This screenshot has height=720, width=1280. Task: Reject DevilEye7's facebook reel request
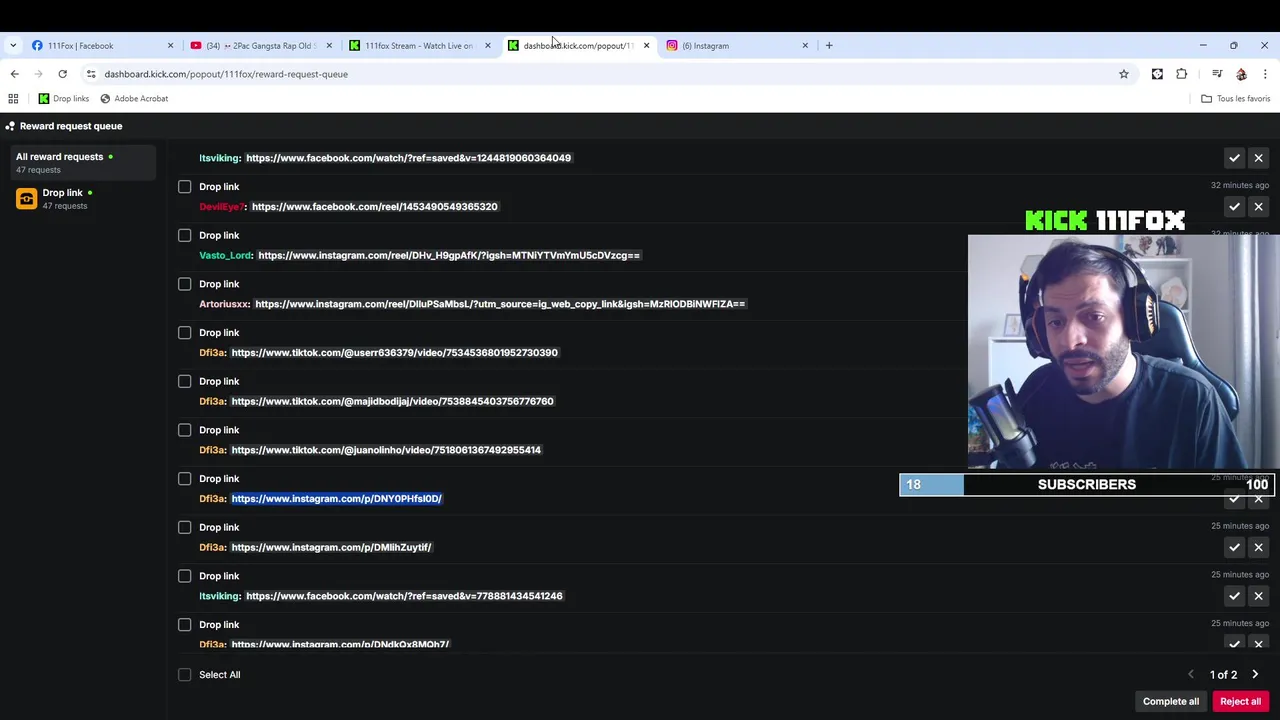(1259, 207)
